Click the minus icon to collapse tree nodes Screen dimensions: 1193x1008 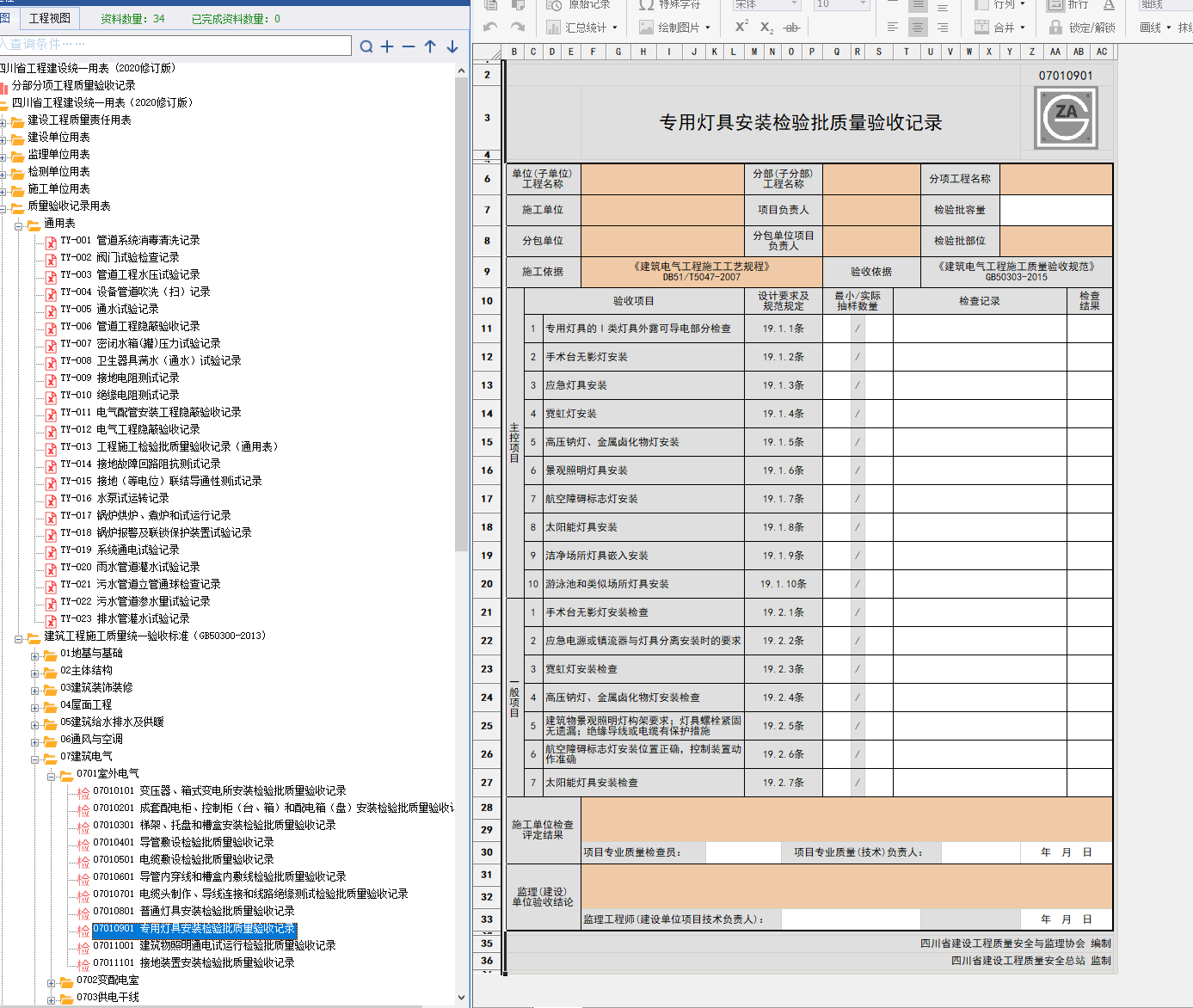coord(409,46)
